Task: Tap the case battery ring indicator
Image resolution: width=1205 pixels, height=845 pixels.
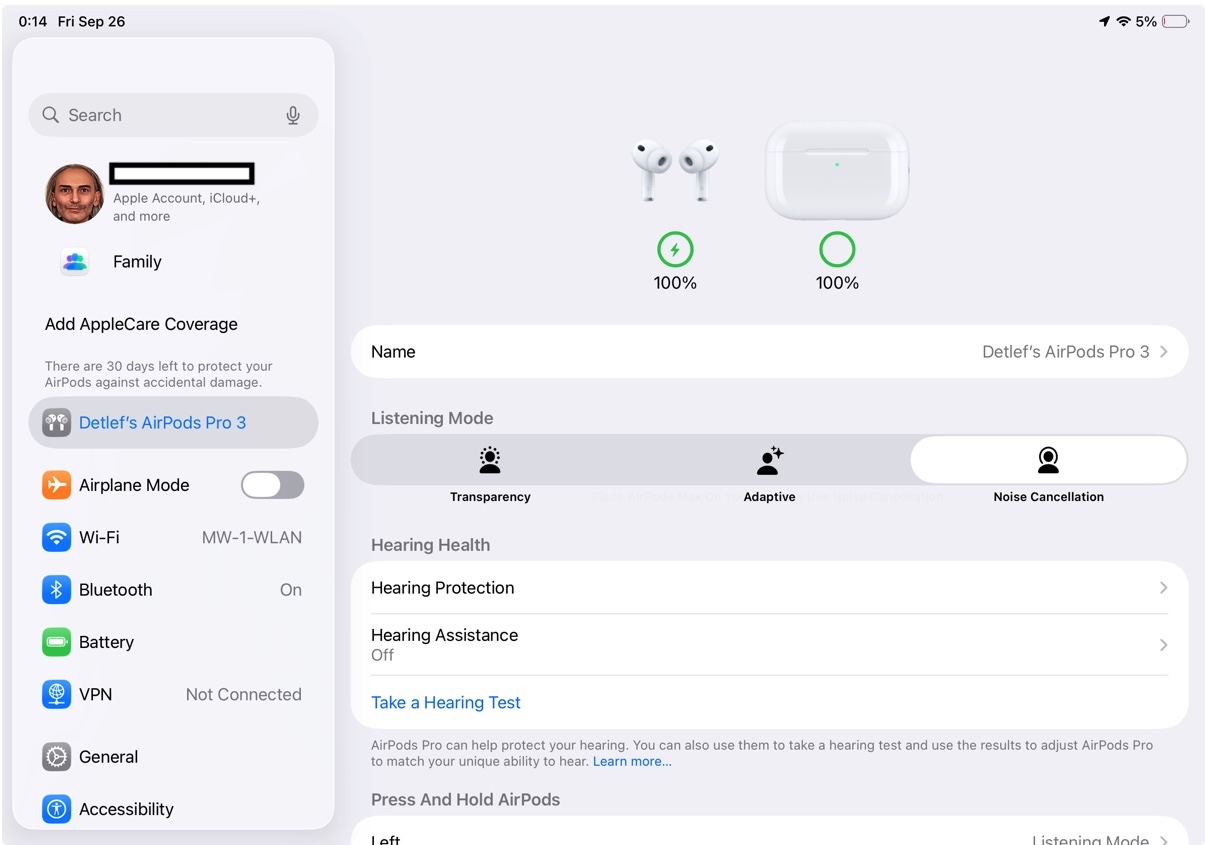Action: tap(837, 249)
